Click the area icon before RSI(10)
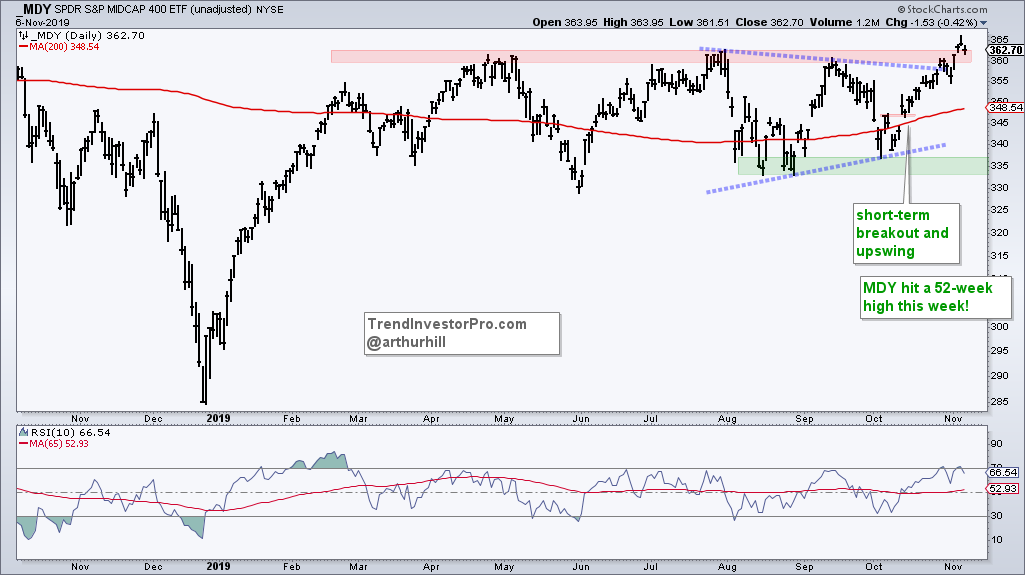 click(24, 433)
